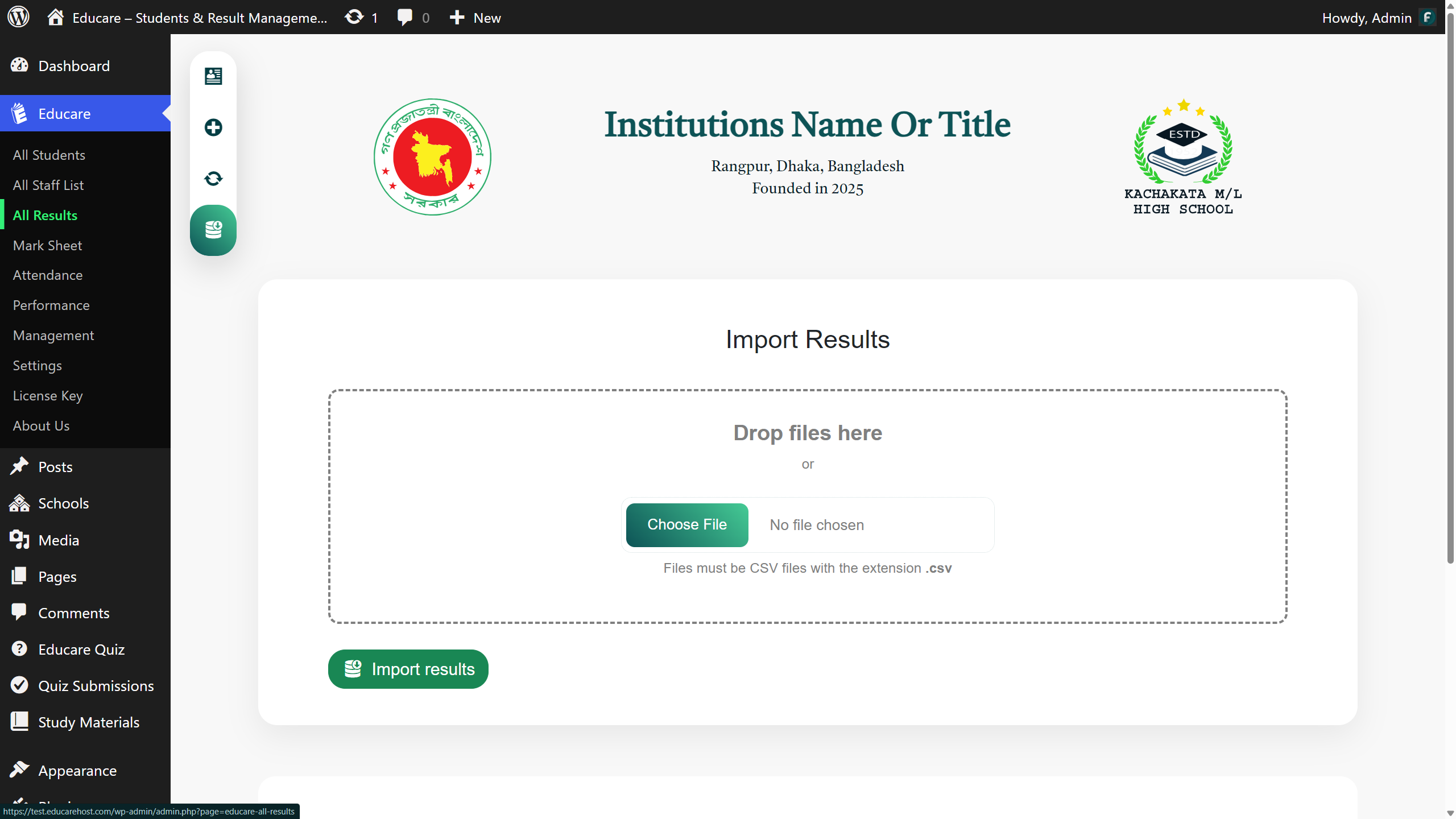This screenshot has height=819, width=1456.
Task: Click the Appearance paintbrush icon
Action: (19, 770)
